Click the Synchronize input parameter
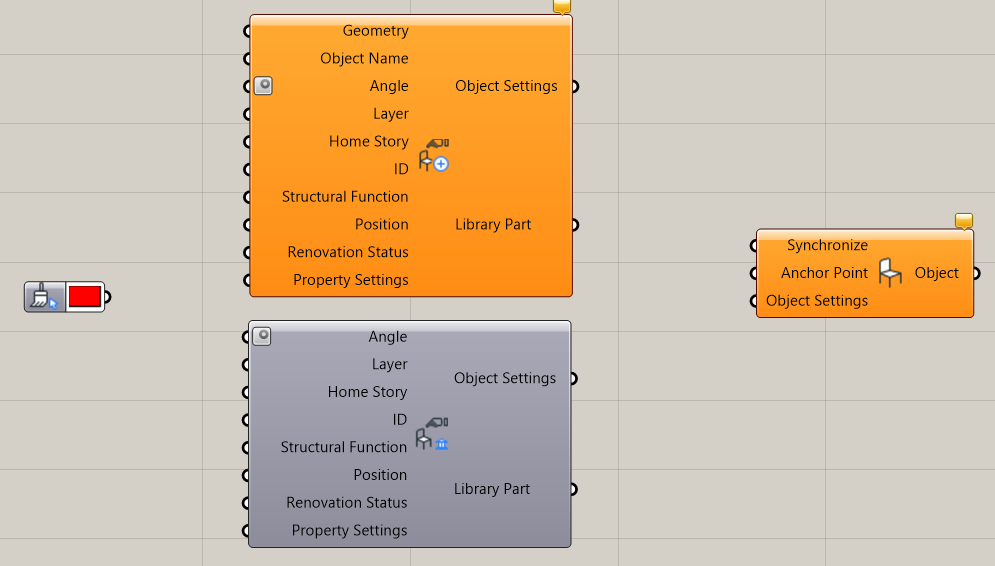 [x=827, y=246]
